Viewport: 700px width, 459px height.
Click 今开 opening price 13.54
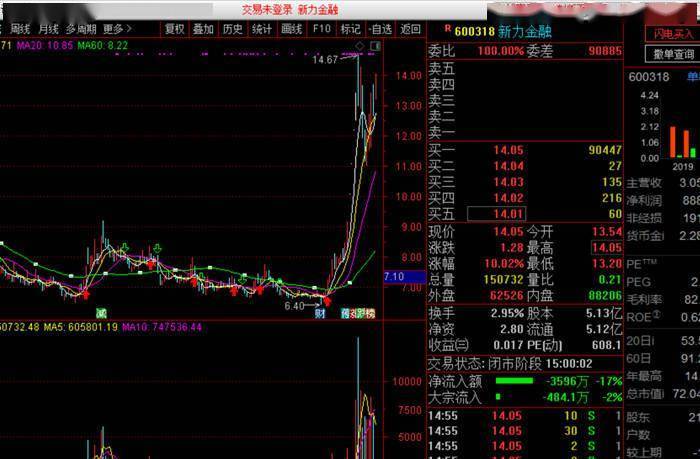(x=607, y=232)
